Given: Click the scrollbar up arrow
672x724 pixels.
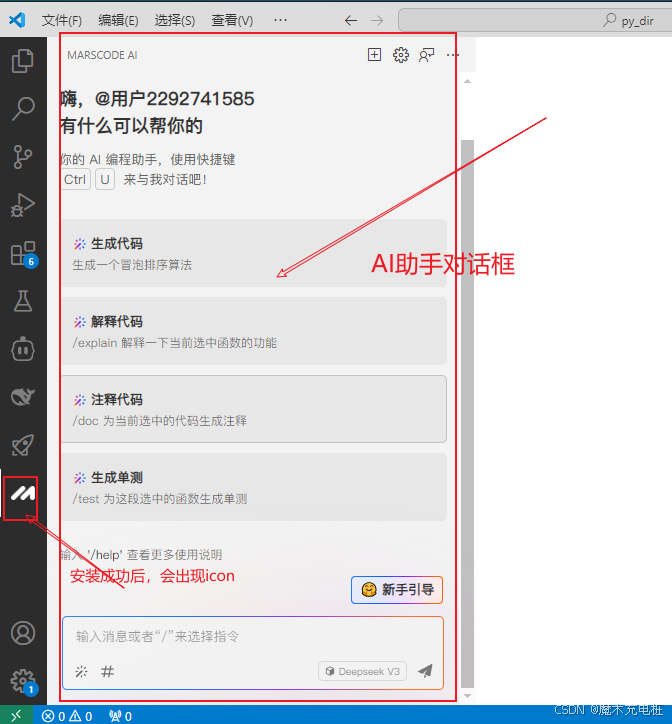Looking at the screenshot, I should coord(467,81).
